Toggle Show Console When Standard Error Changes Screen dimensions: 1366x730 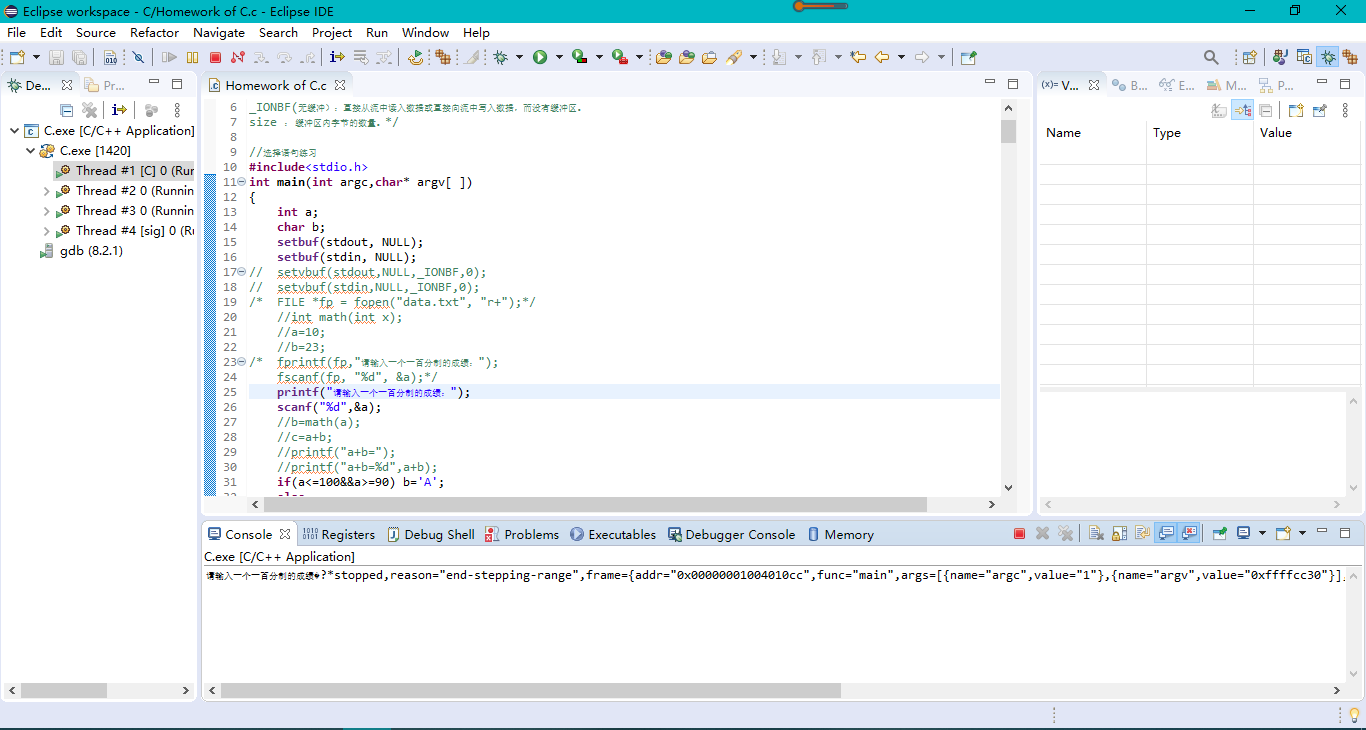tap(1189, 534)
